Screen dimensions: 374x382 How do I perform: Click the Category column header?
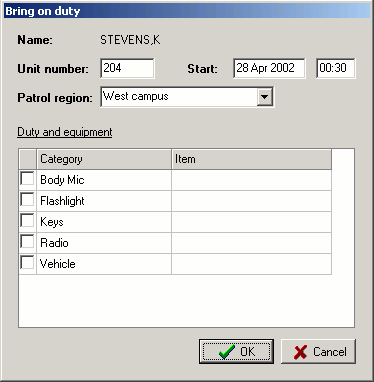pyautogui.click(x=104, y=159)
